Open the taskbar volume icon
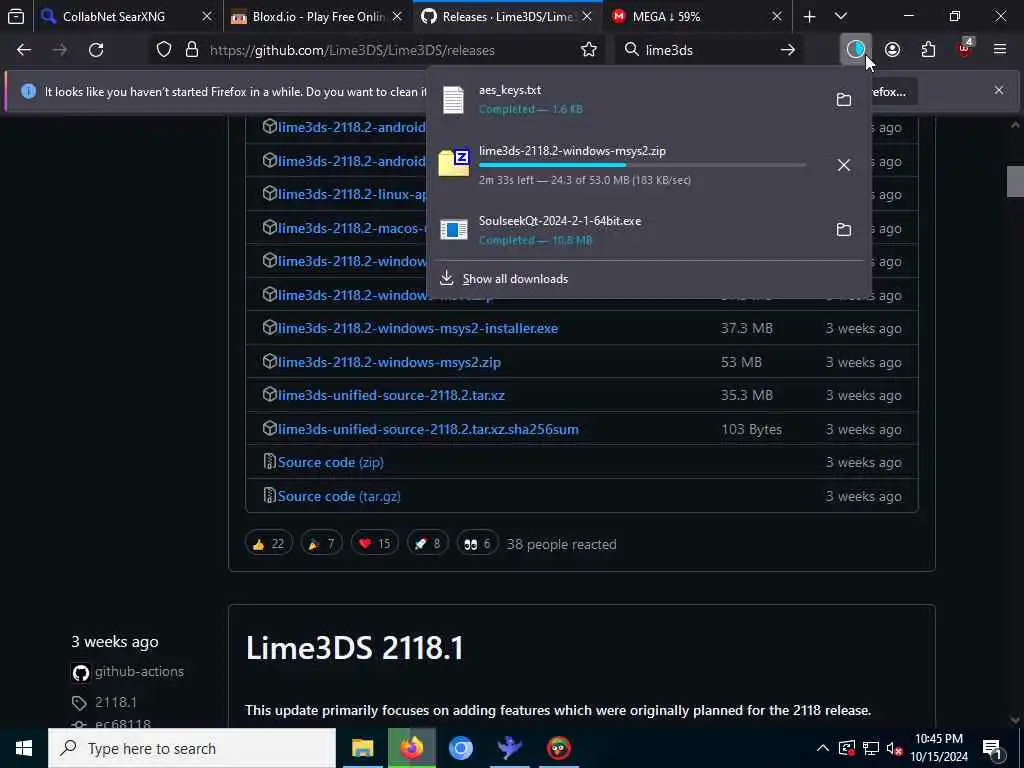The height and width of the screenshot is (768, 1024). point(894,748)
